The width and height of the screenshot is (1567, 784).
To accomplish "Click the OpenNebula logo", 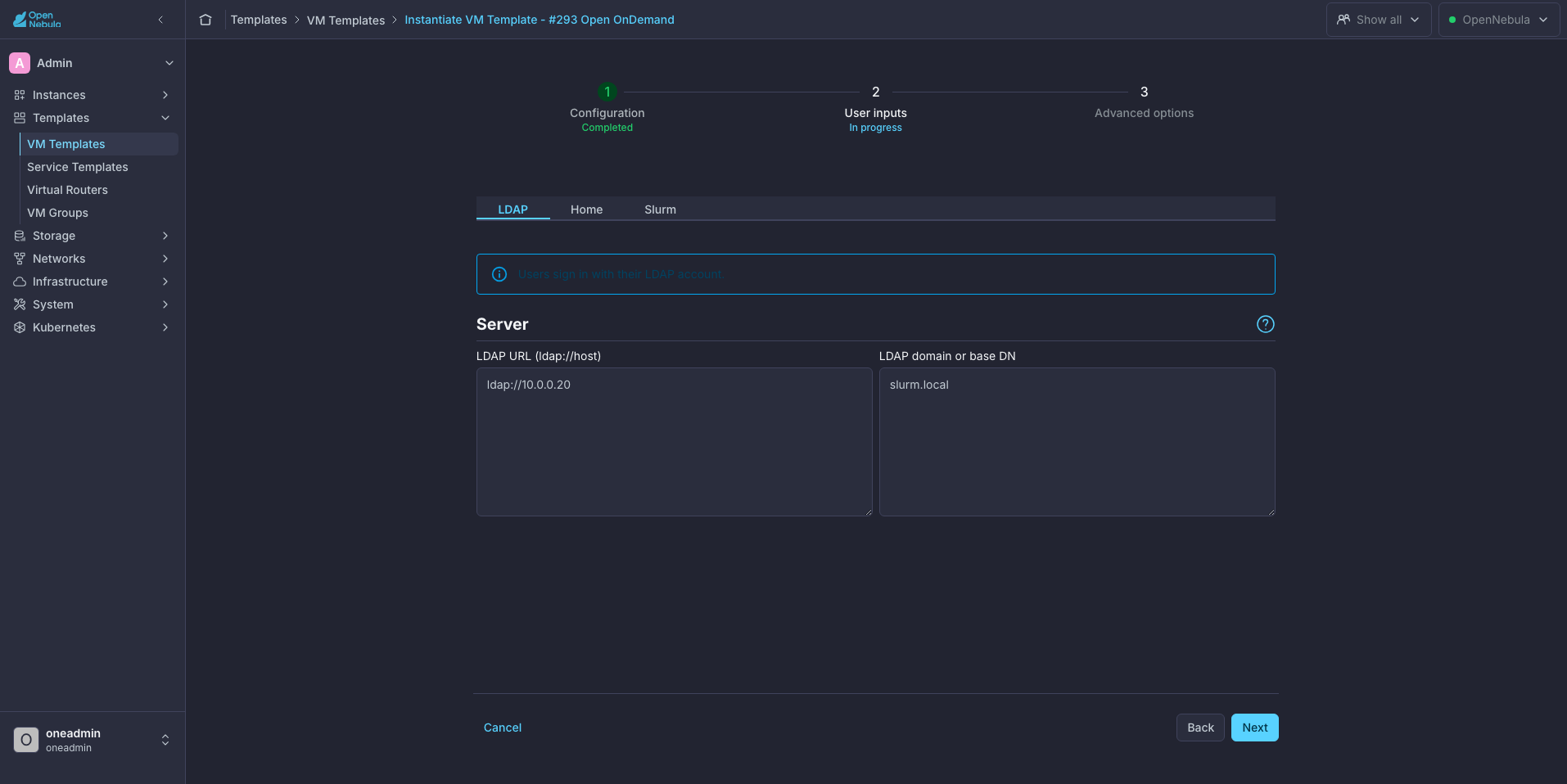I will [37, 20].
